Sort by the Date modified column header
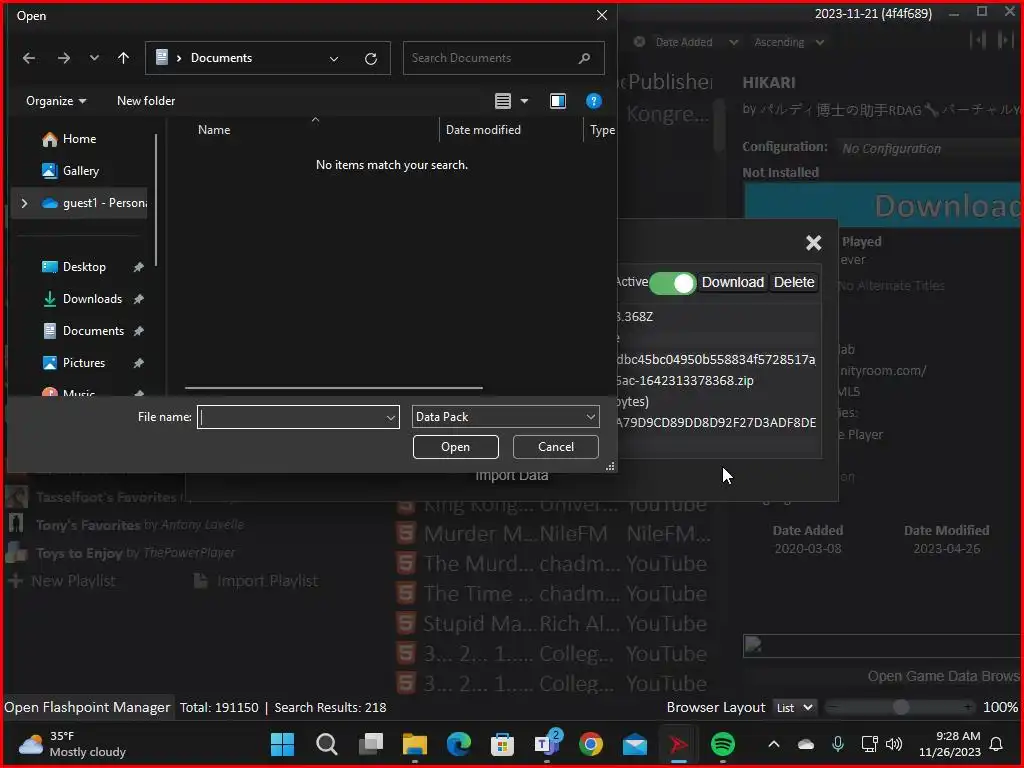 tap(483, 130)
